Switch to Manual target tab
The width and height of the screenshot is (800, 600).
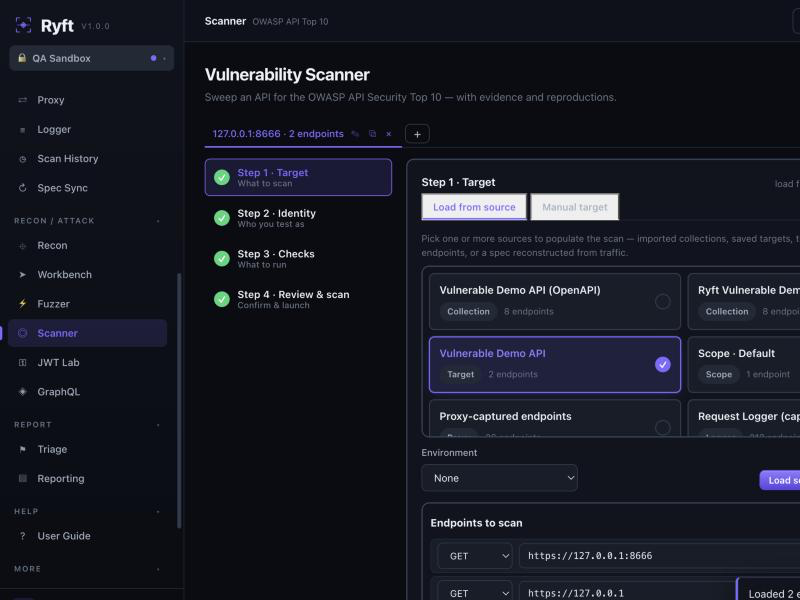pos(574,207)
